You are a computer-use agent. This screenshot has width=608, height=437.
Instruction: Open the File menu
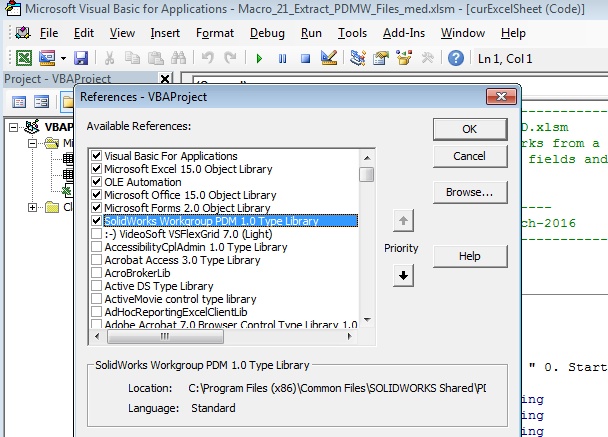(49, 33)
